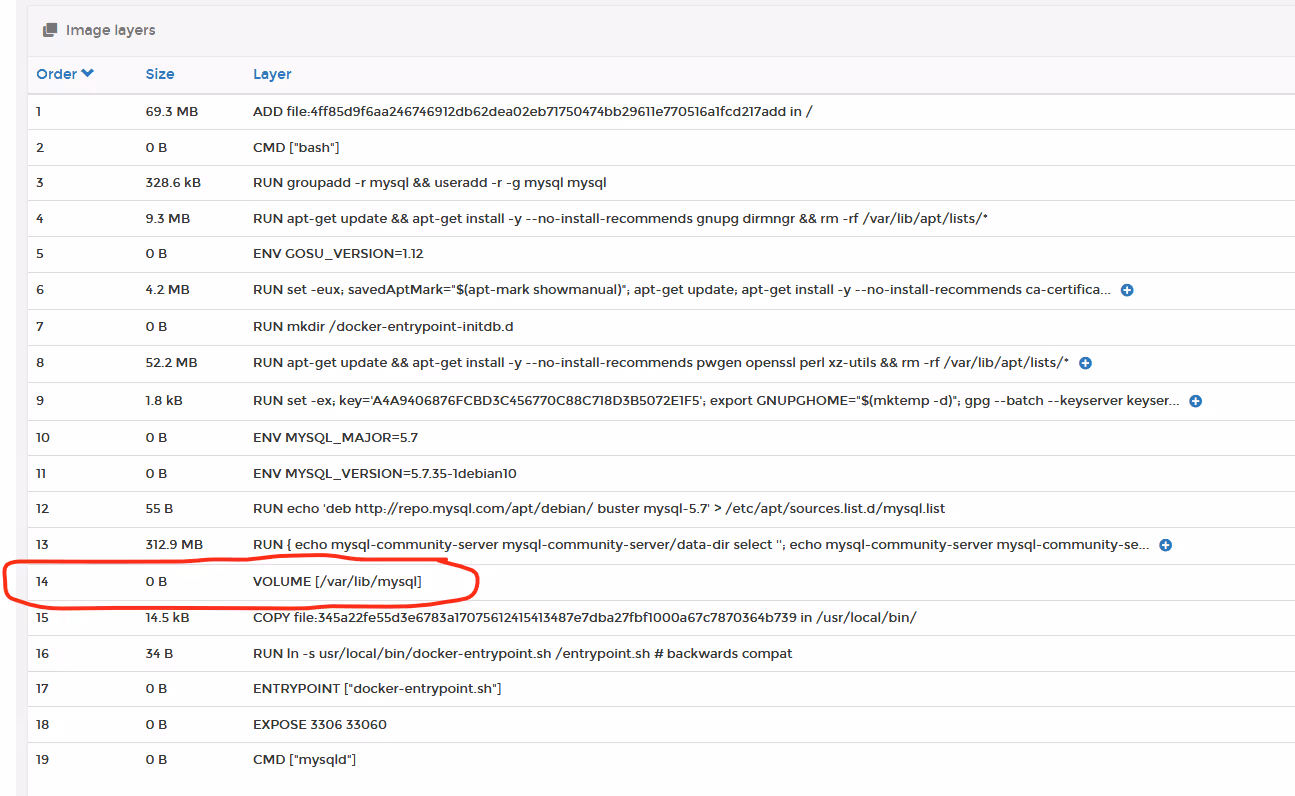
Task: Click the RUN echo deb repo.mysql.com layer
Action: pyautogui.click(x=599, y=508)
